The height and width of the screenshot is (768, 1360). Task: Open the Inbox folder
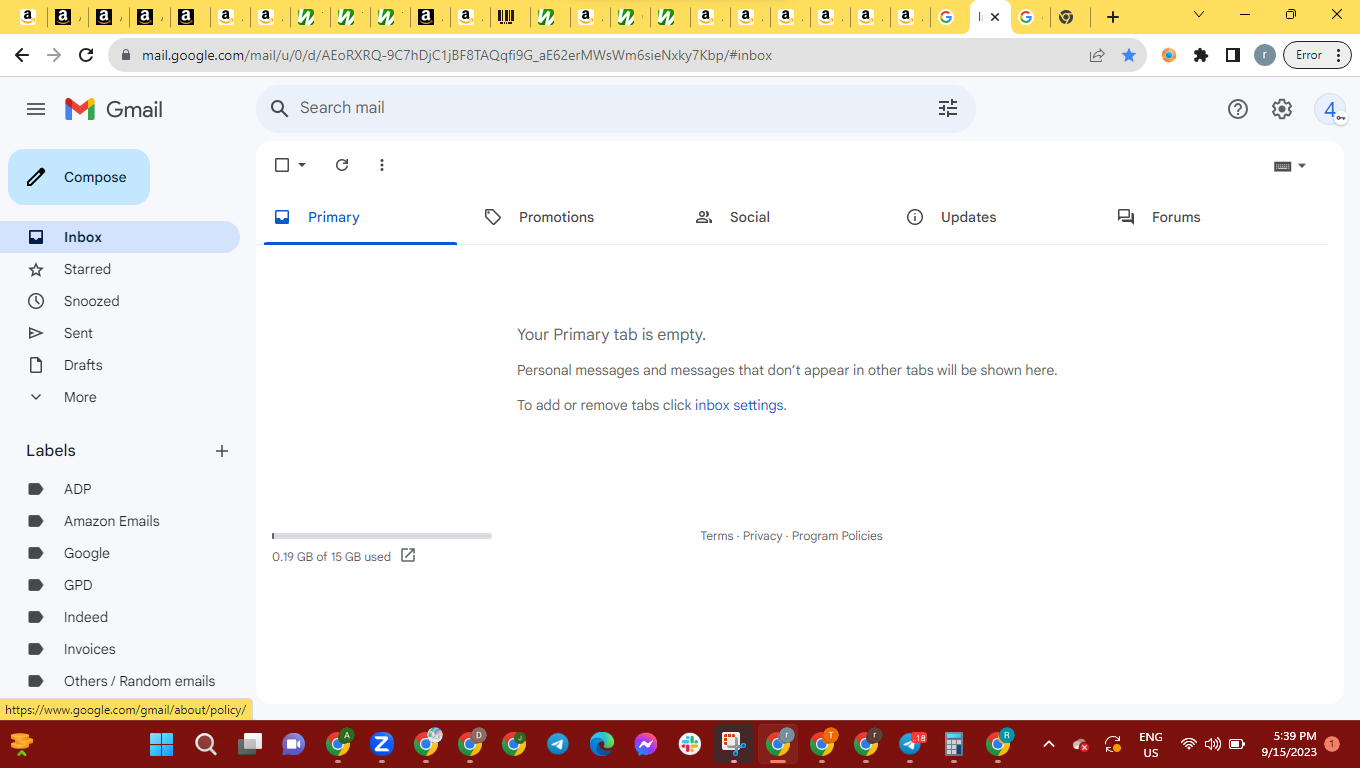[x=120, y=237]
